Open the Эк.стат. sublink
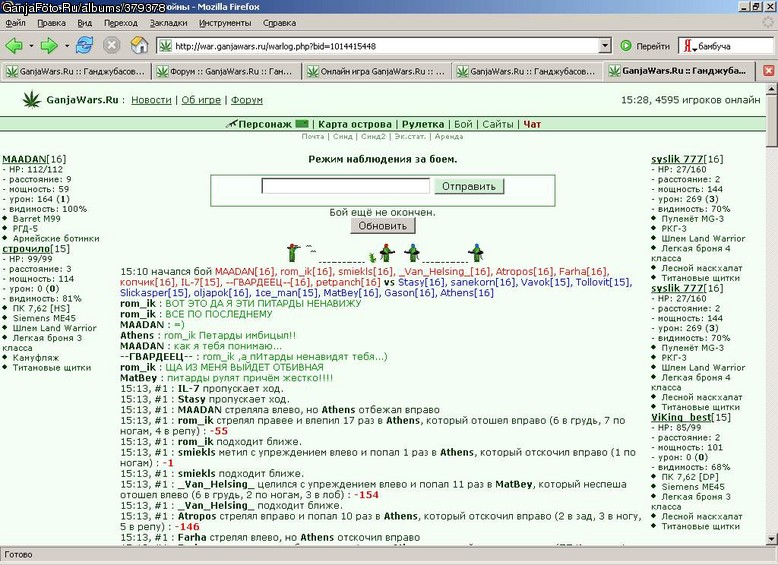Screen dimensions: 778x565 [x=410, y=136]
